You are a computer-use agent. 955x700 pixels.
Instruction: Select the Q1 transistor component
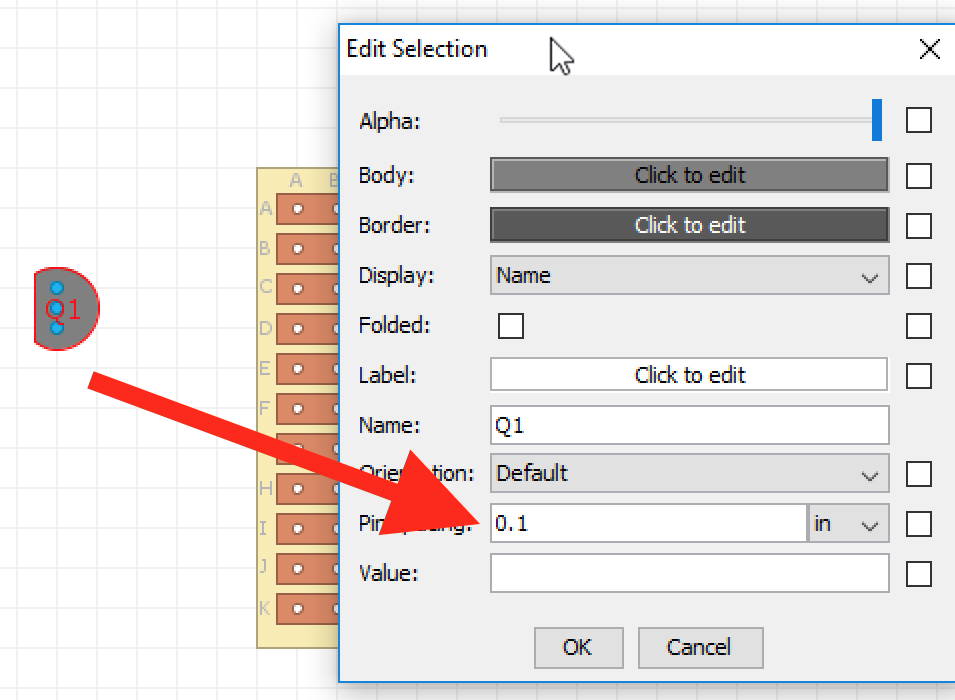click(x=66, y=308)
